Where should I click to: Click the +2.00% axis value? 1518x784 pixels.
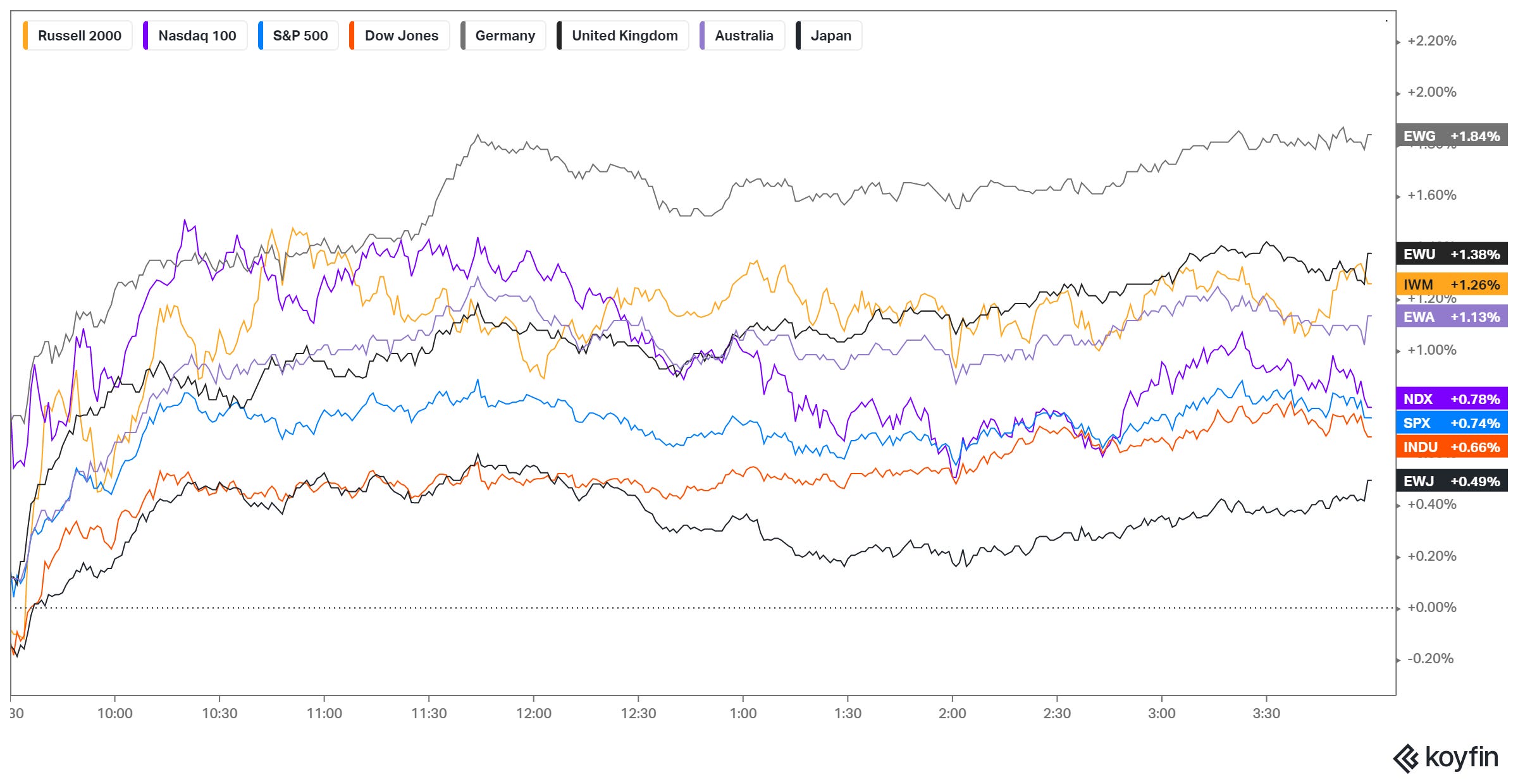1431,92
